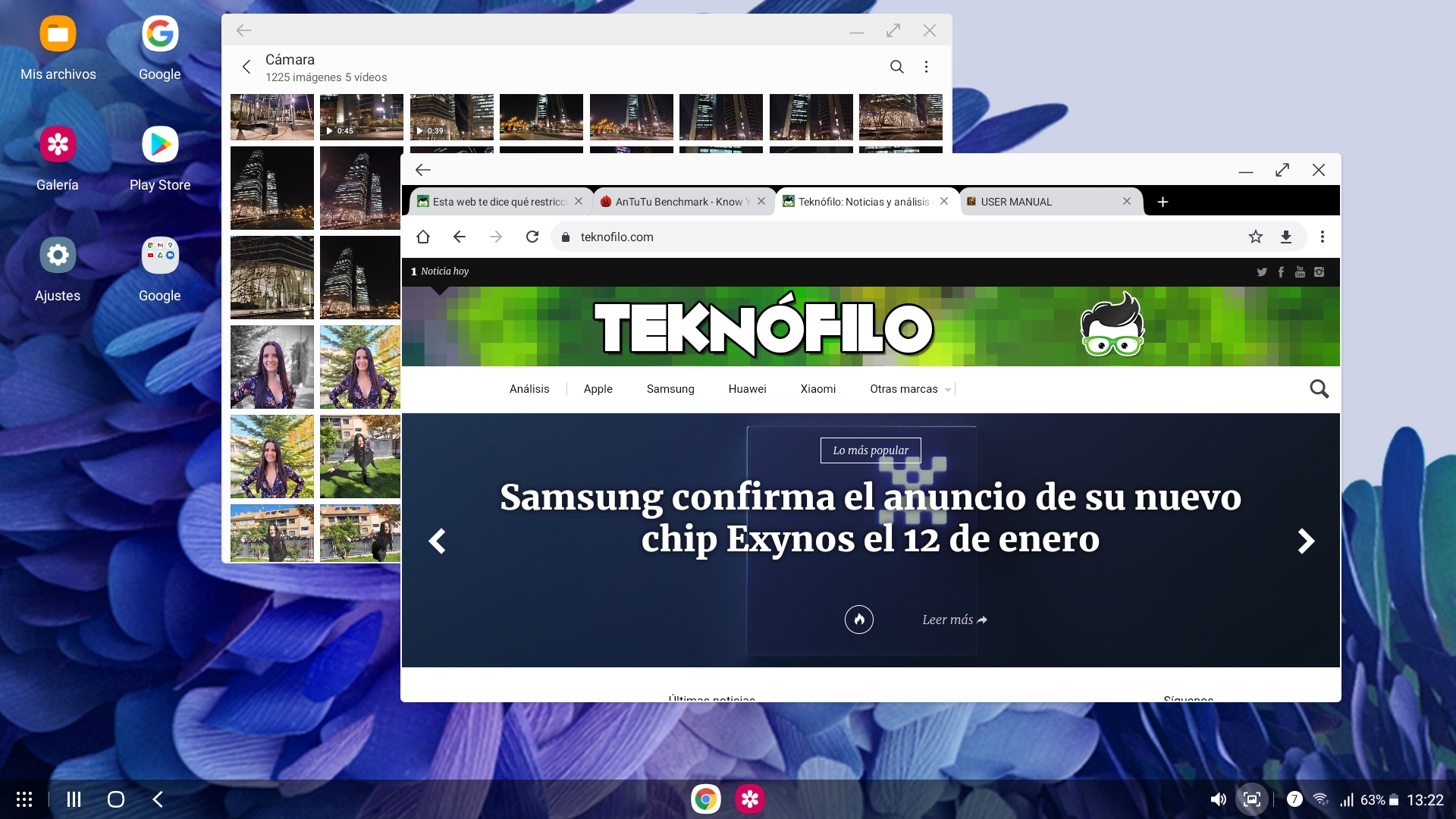Navigate forward in Chrome toolbar

496,237
